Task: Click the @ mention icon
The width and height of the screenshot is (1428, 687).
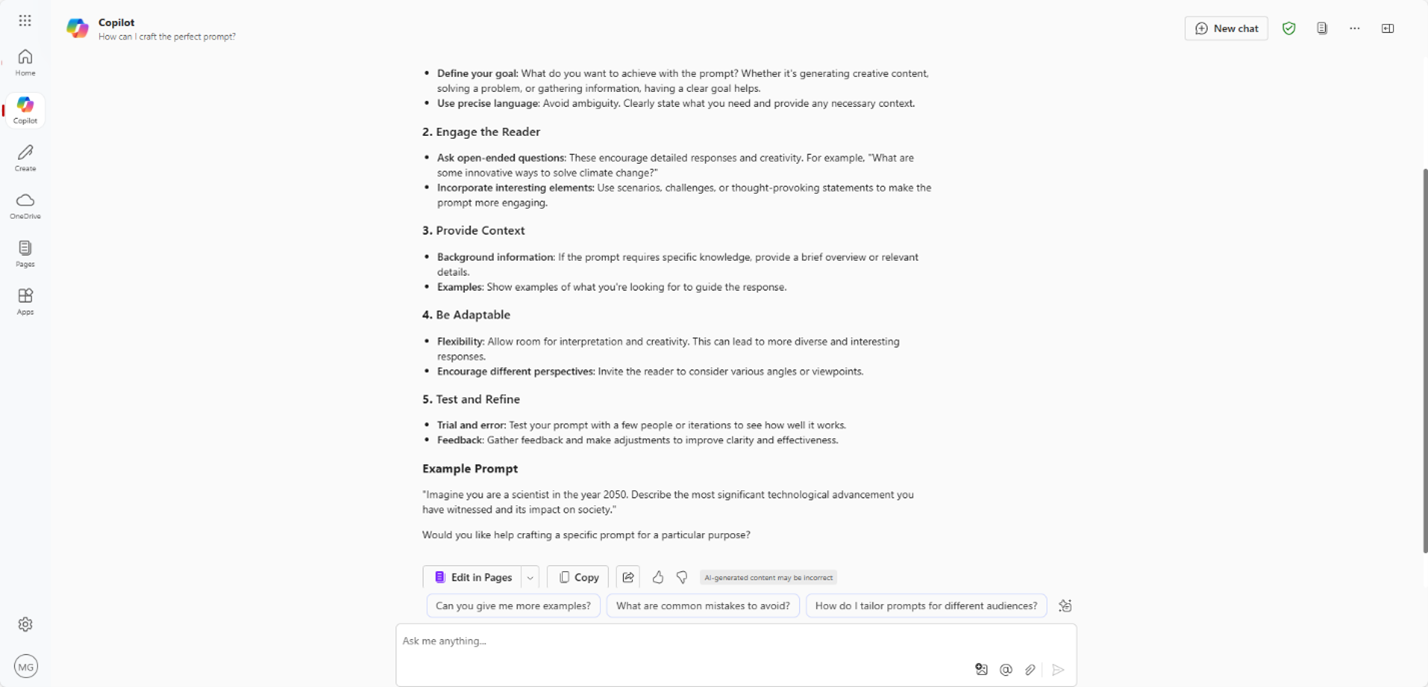Action: click(1006, 670)
